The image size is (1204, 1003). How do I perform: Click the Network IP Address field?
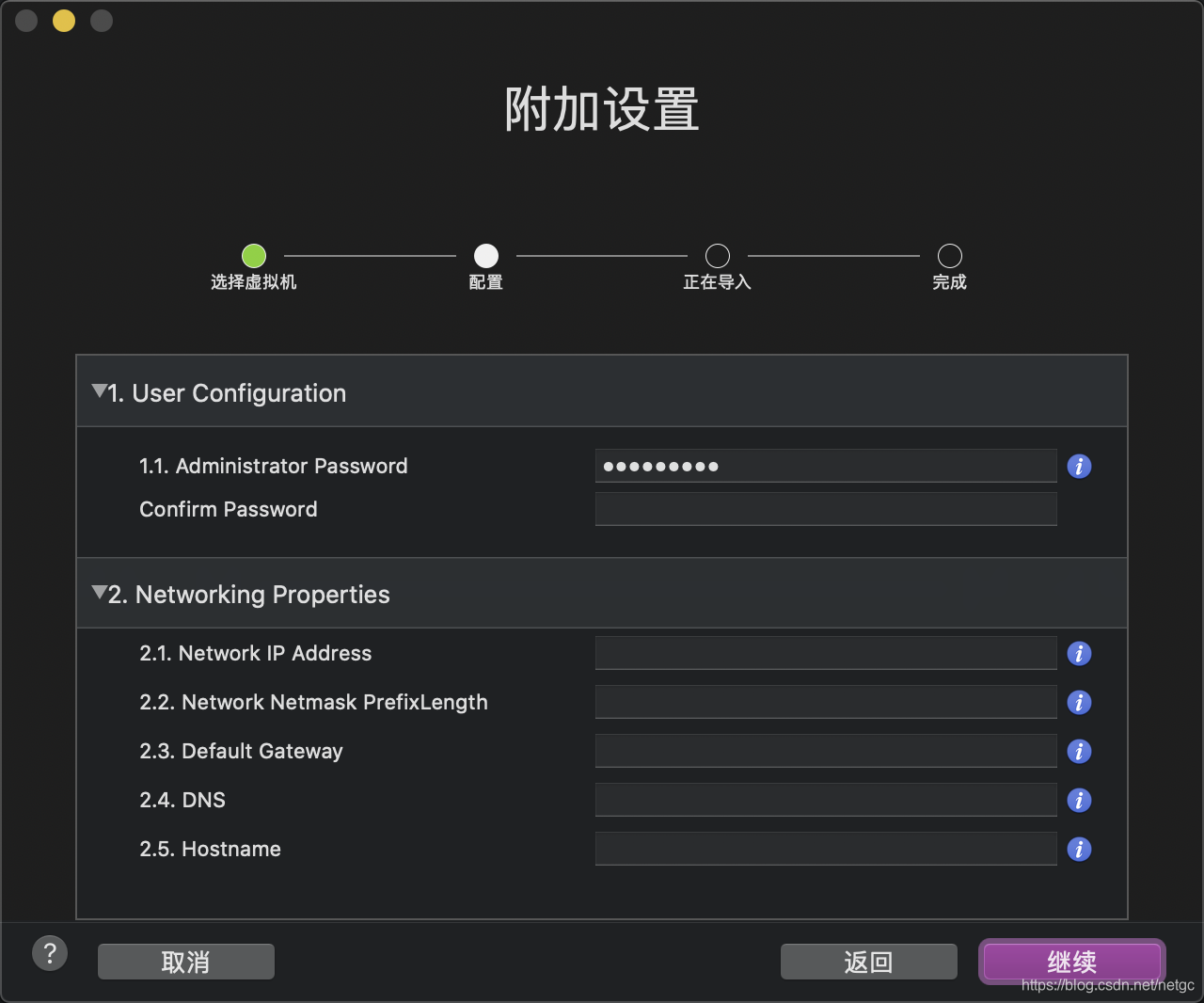pos(826,653)
